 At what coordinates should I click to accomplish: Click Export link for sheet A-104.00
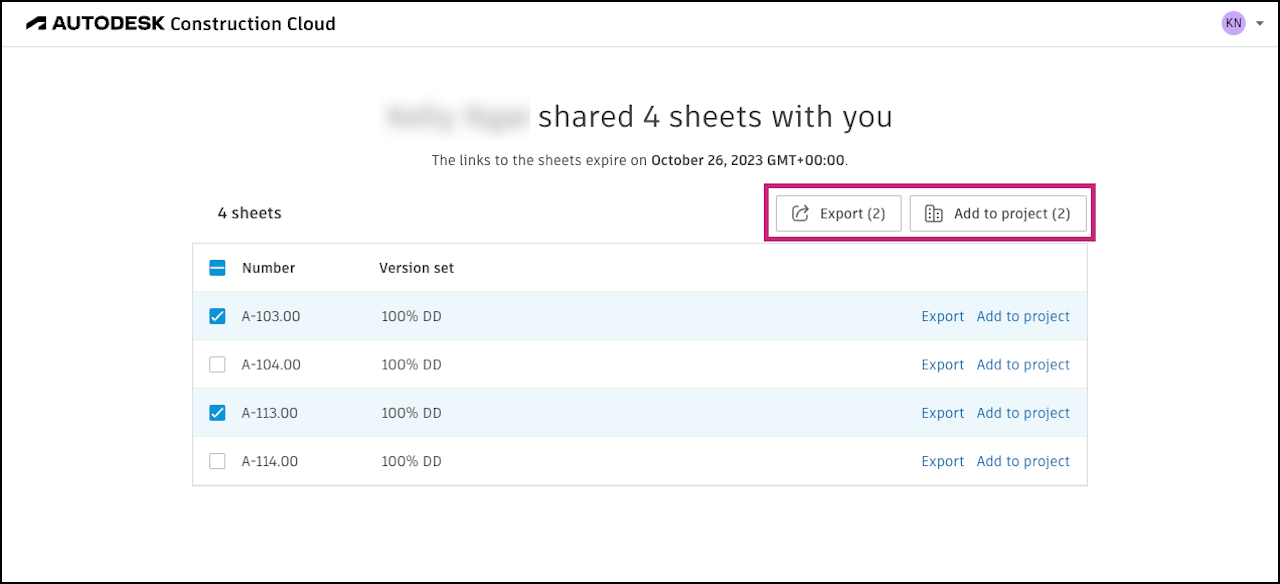pyautogui.click(x=942, y=365)
